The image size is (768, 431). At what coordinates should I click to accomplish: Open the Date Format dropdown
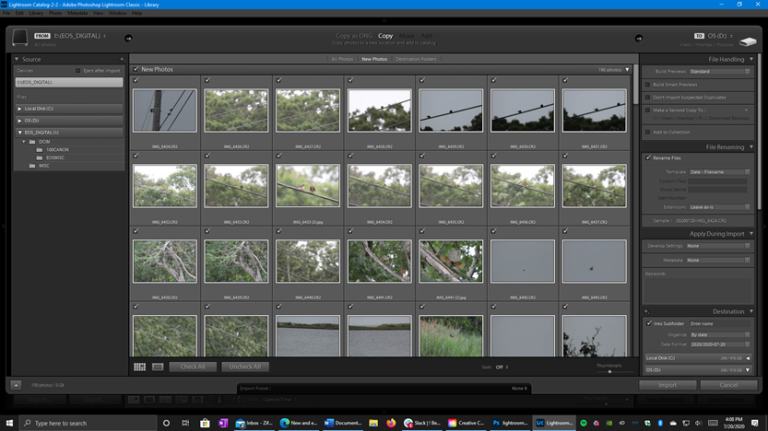(720, 344)
